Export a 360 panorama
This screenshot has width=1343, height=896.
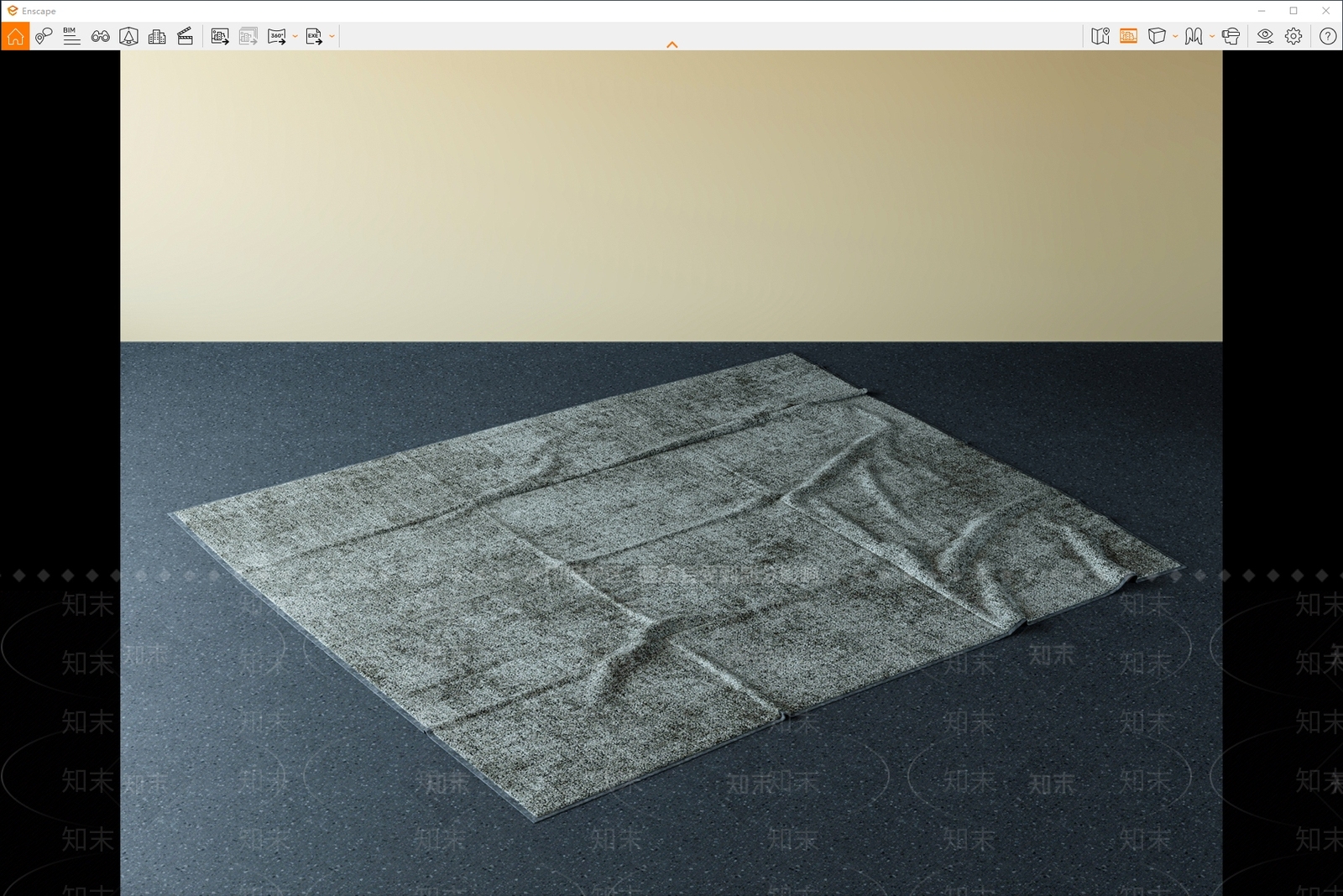click(x=277, y=36)
